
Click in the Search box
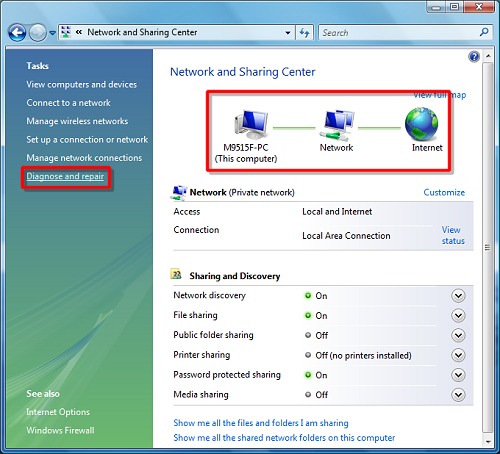(399, 33)
